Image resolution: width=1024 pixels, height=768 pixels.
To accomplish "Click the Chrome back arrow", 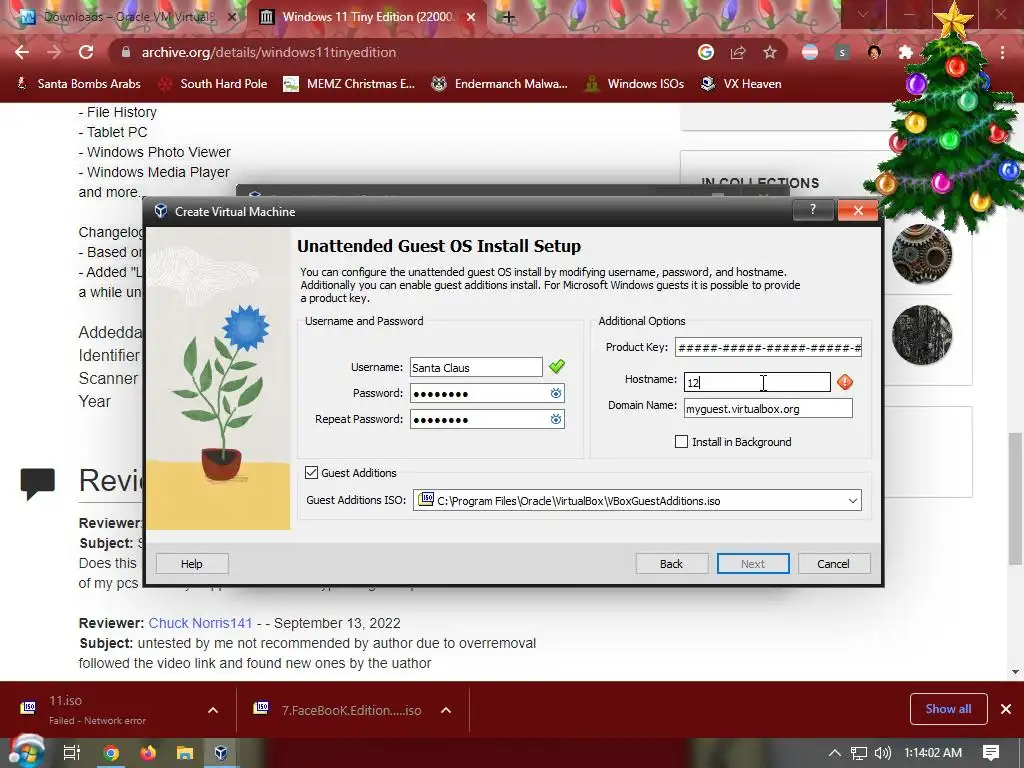I will 22,52.
